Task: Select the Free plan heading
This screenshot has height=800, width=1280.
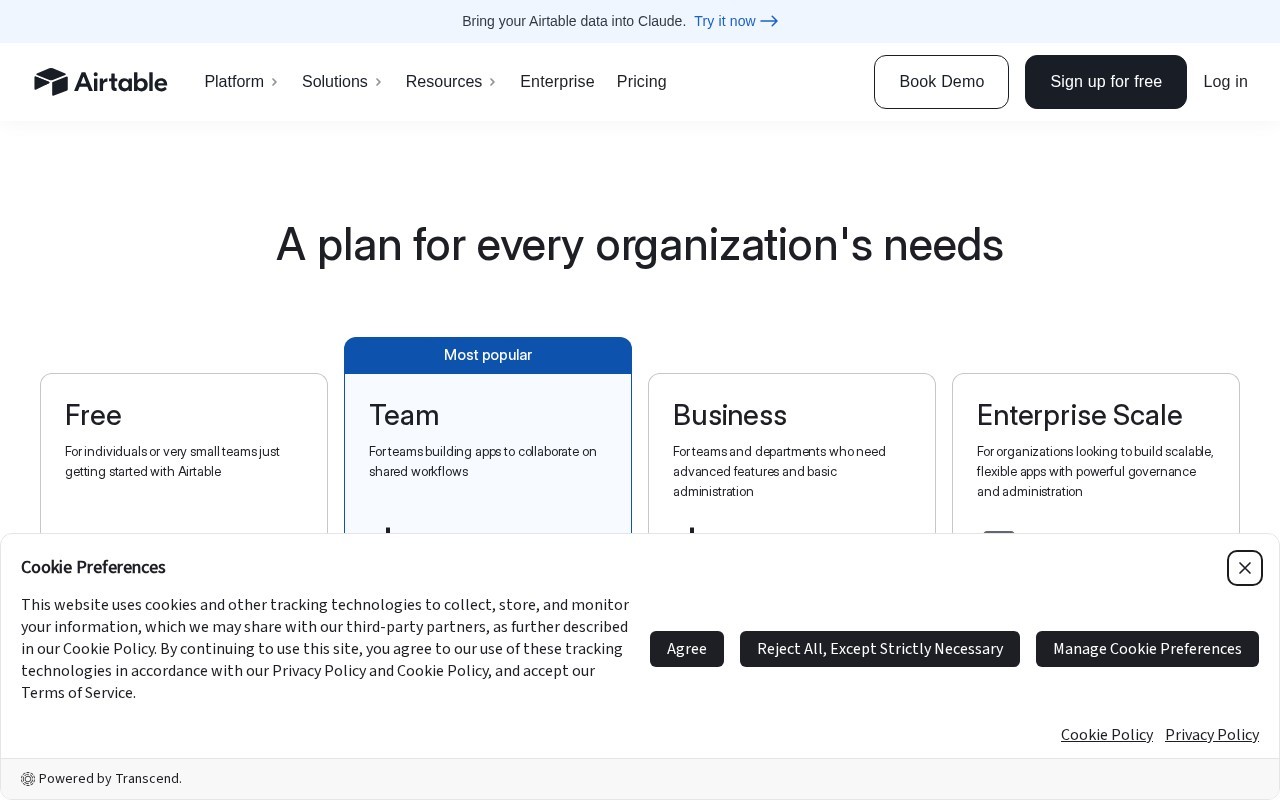Action: pos(93,415)
